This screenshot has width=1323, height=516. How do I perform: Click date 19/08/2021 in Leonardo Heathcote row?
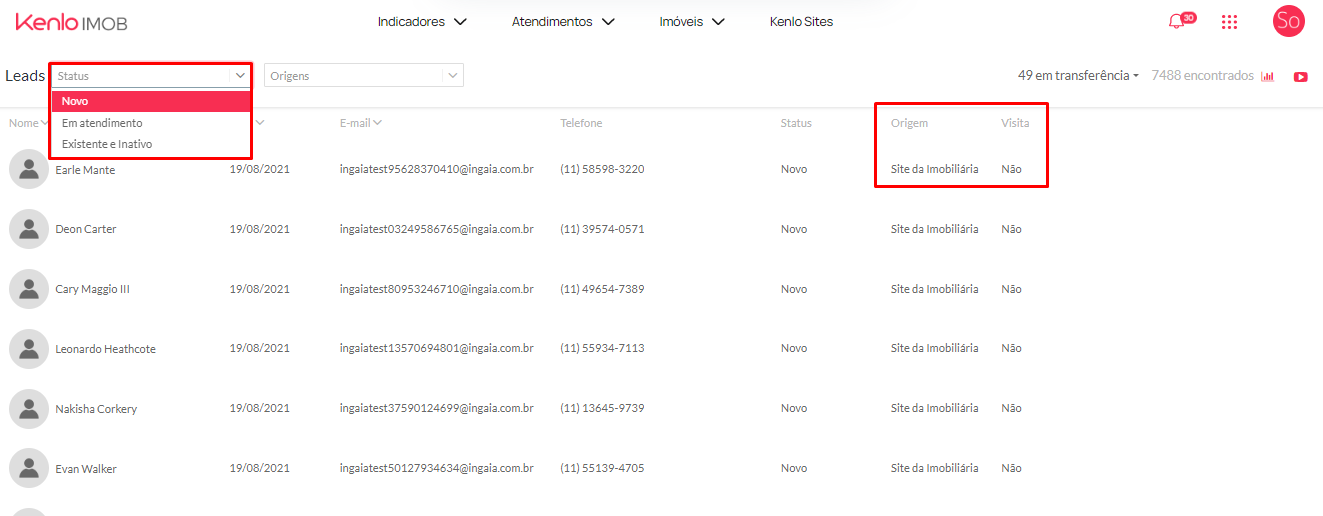click(x=260, y=348)
